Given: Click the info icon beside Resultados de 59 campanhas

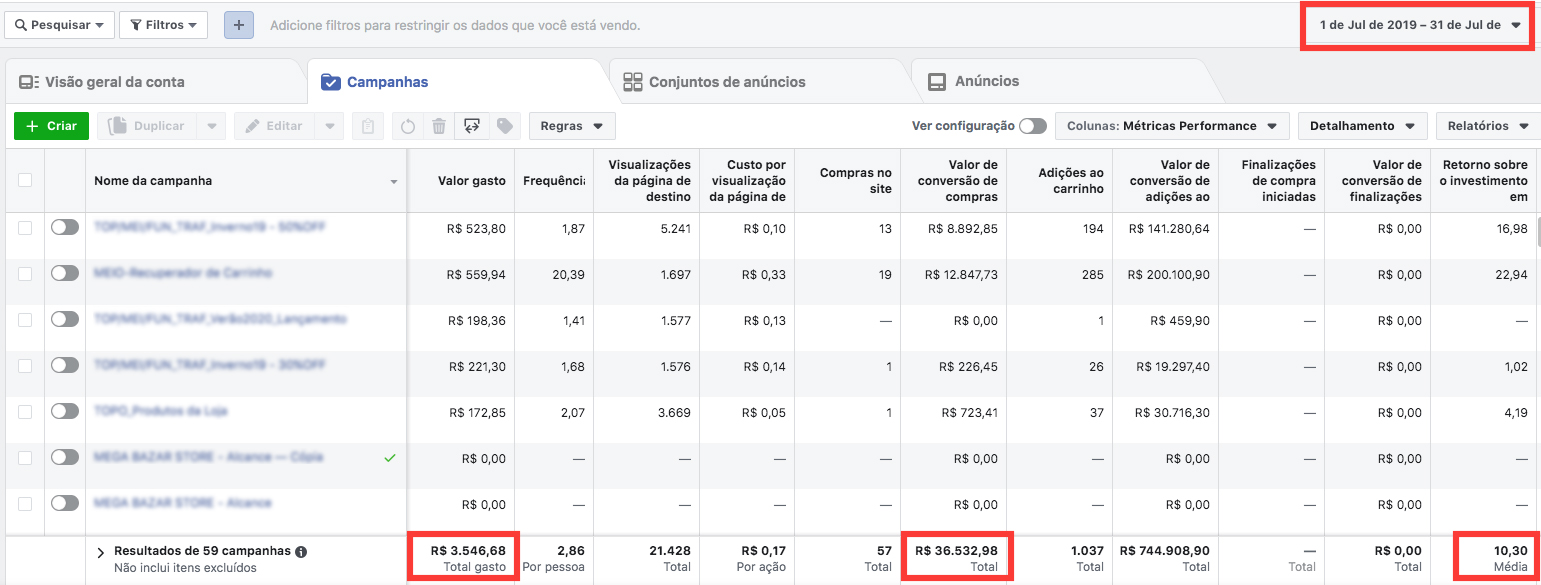Looking at the screenshot, I should pos(301,551).
